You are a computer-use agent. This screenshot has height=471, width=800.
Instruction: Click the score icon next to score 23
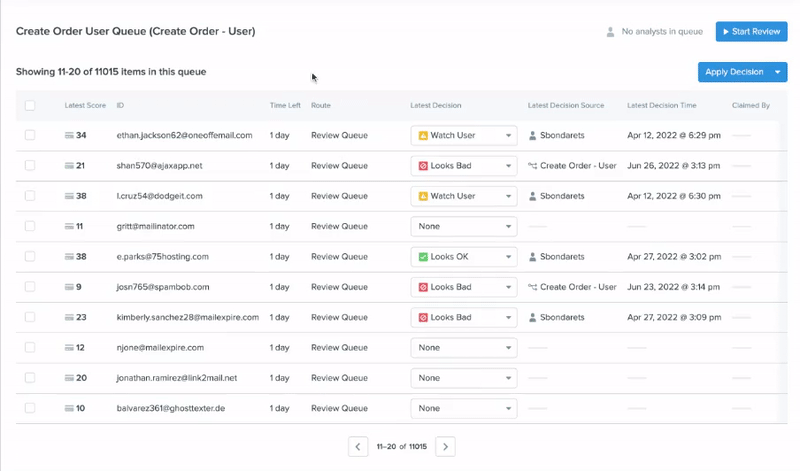click(x=69, y=317)
